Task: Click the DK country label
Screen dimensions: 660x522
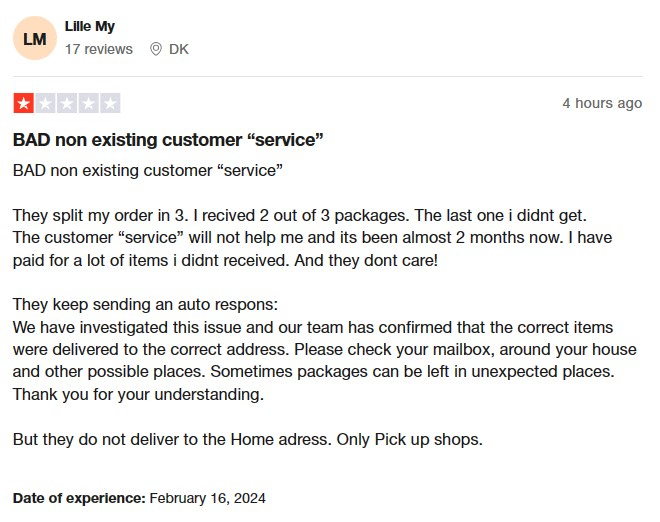Action: point(179,49)
